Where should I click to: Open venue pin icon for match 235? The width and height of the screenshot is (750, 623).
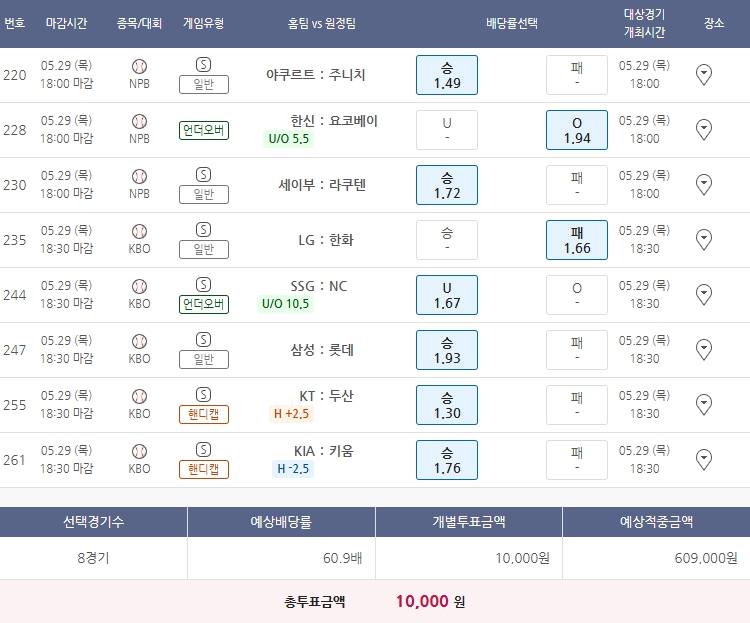(x=703, y=239)
